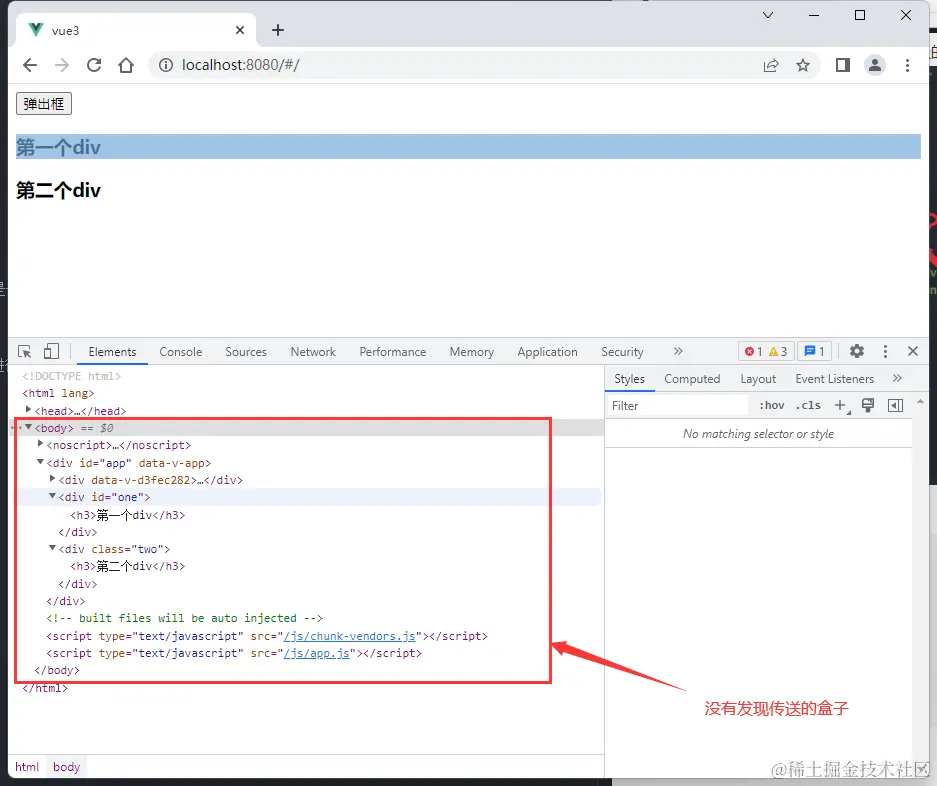Open Chrome three-dot menu

click(x=907, y=65)
